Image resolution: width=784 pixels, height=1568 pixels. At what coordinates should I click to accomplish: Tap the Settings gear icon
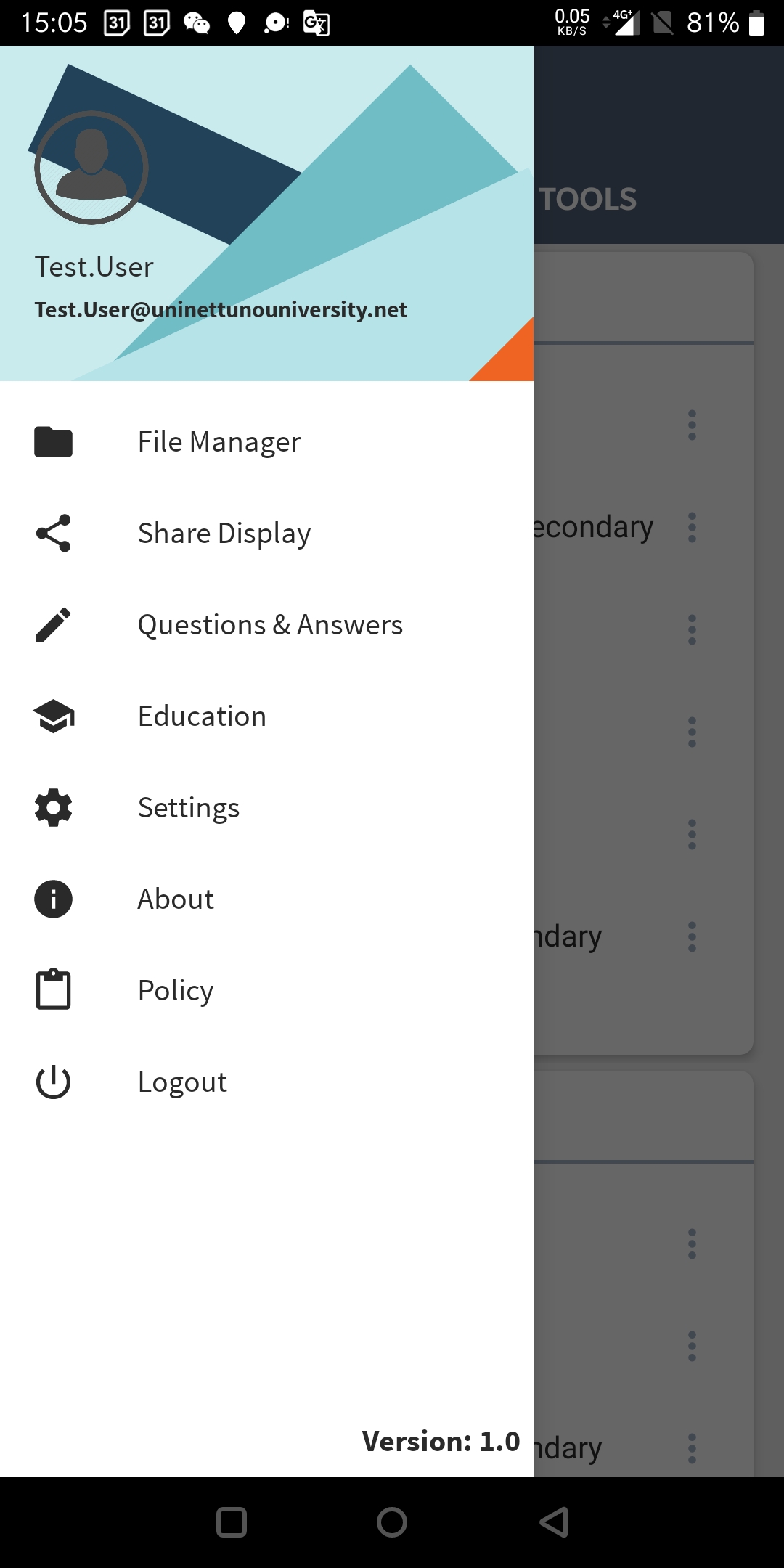(53, 807)
